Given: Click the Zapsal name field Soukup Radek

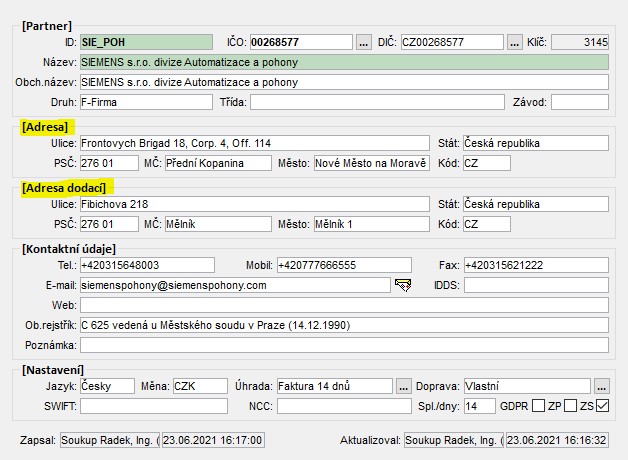Looking at the screenshot, I should point(110,440).
